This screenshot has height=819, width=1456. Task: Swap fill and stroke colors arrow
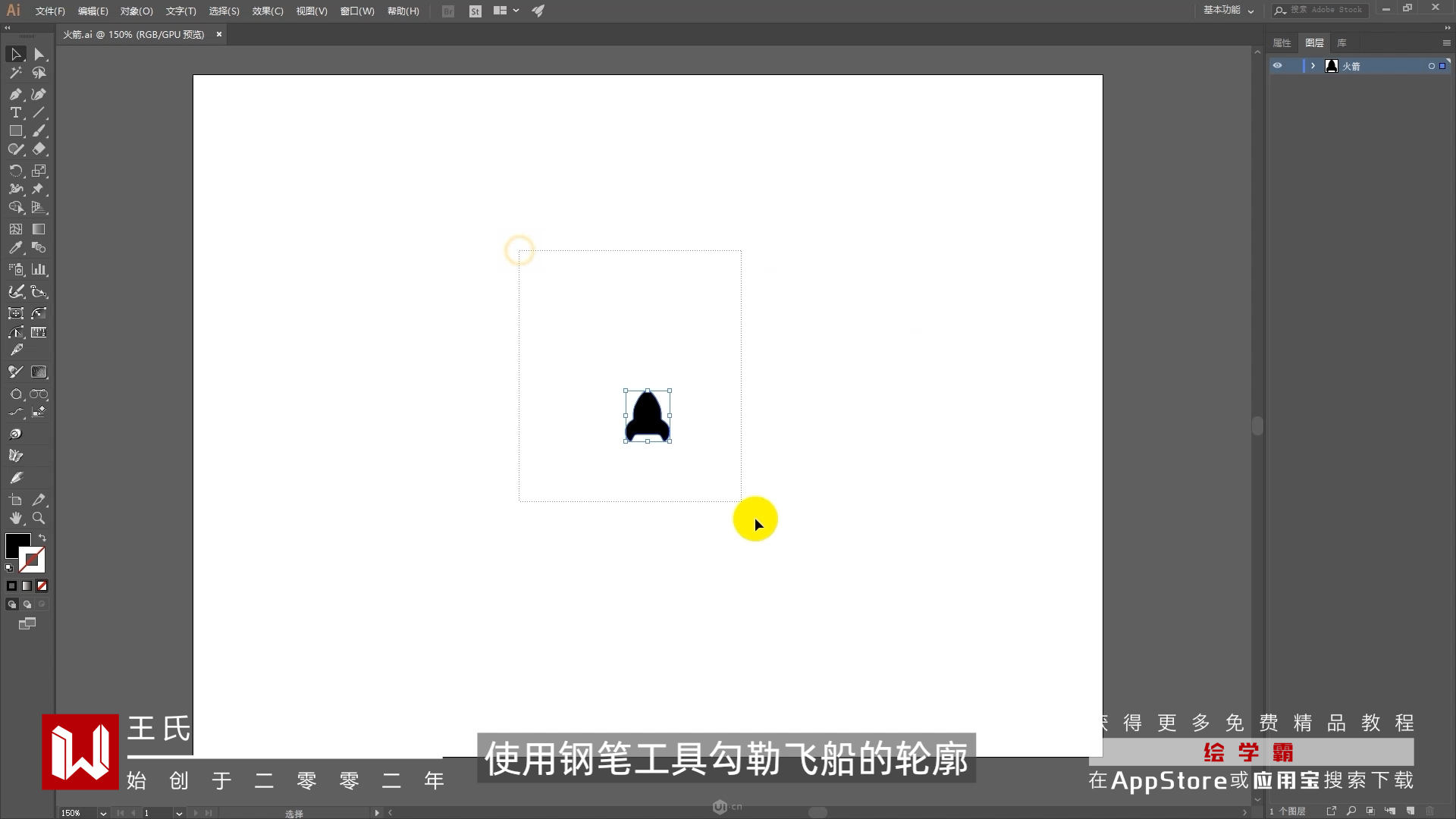[x=42, y=538]
